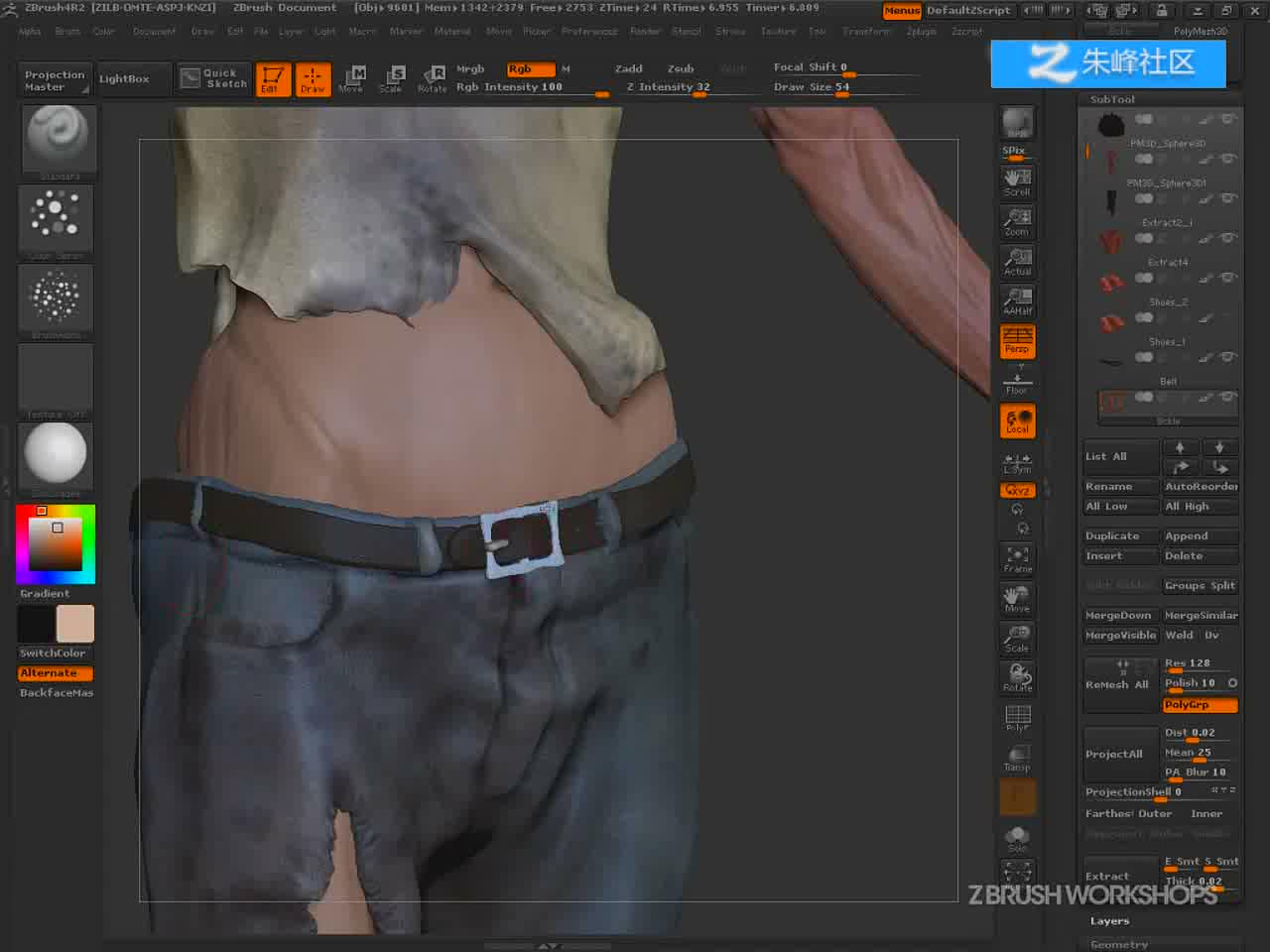Collapse the SubTool panel header
The height and width of the screenshot is (952, 1270).
[x=1112, y=99]
